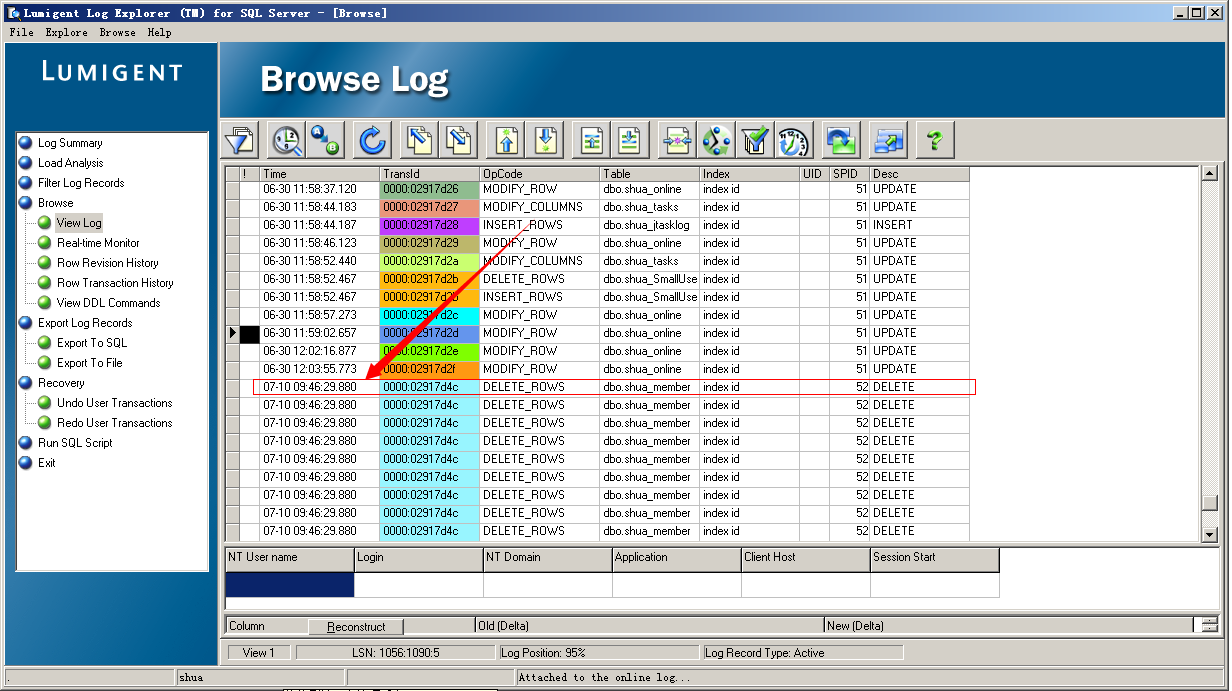Screen dimensions: 1232x691
Task: Click the log grid scrollbar down arrow
Action: (1210, 535)
